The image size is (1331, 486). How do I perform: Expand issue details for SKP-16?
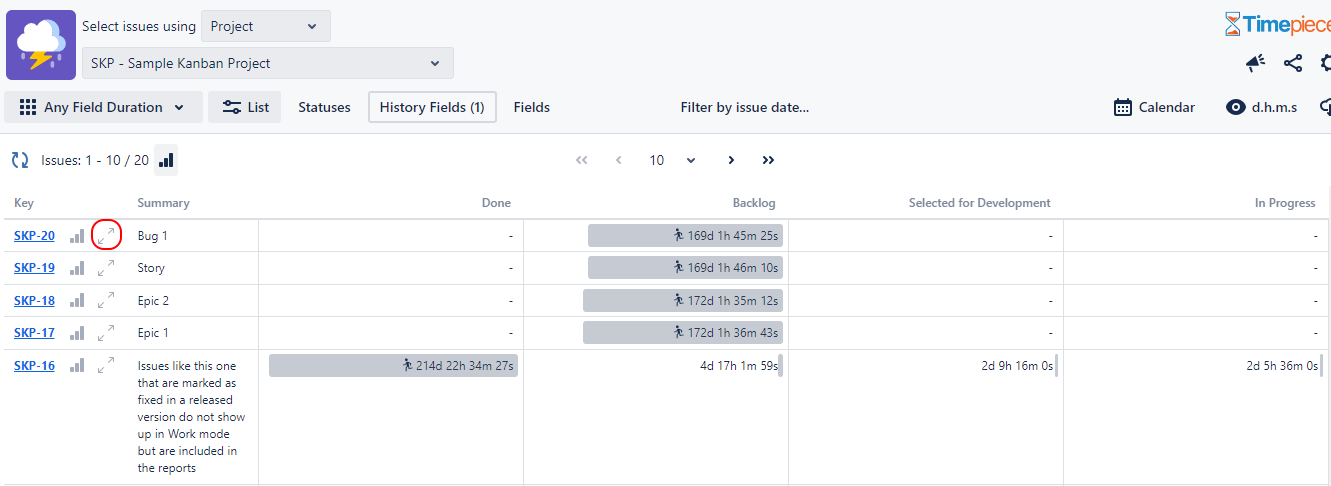pos(106,366)
